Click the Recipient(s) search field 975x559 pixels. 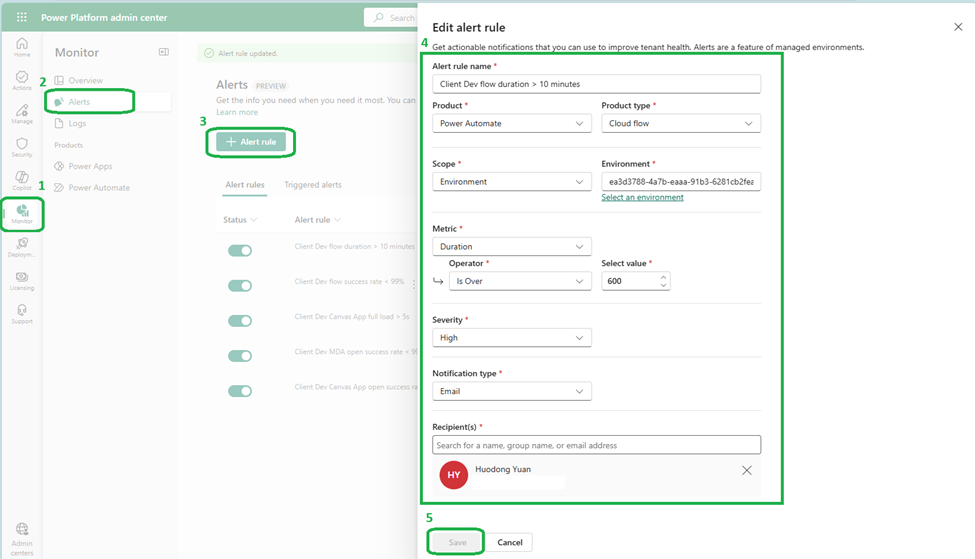tap(596, 445)
